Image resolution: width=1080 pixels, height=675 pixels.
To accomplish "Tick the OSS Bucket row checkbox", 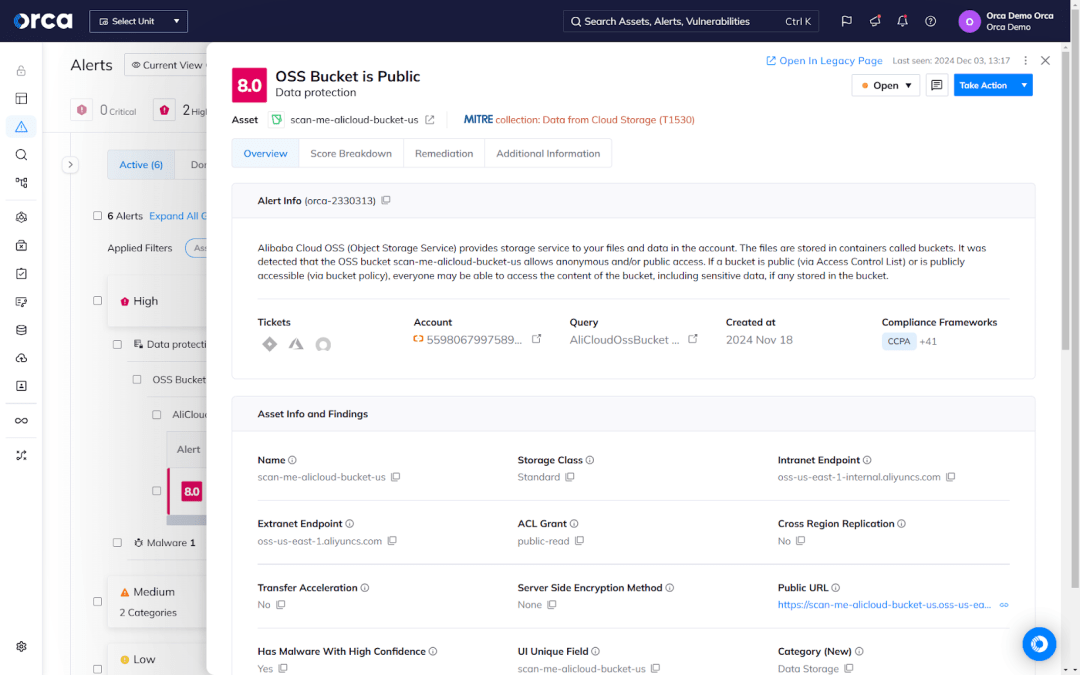I will [x=136, y=380].
